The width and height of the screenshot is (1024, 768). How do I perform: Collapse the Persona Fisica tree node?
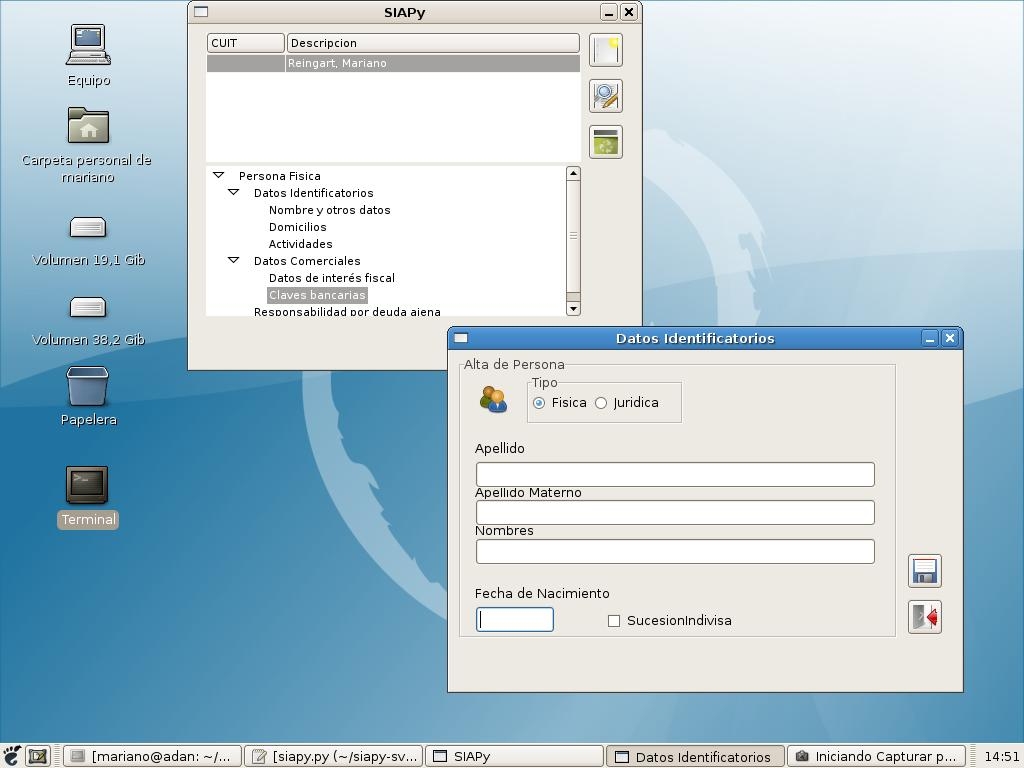pyautogui.click(x=218, y=176)
